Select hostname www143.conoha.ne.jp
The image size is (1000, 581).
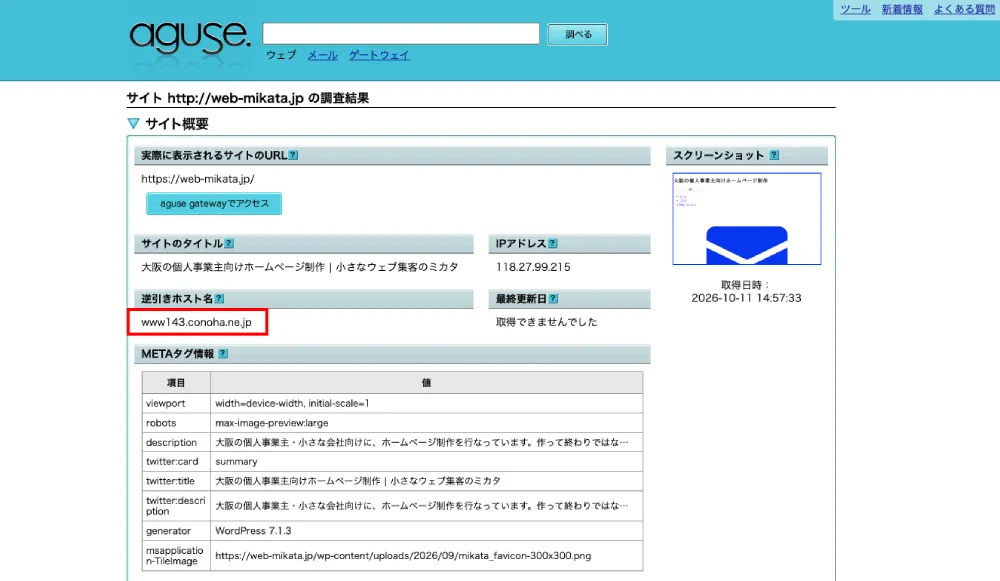(x=196, y=322)
